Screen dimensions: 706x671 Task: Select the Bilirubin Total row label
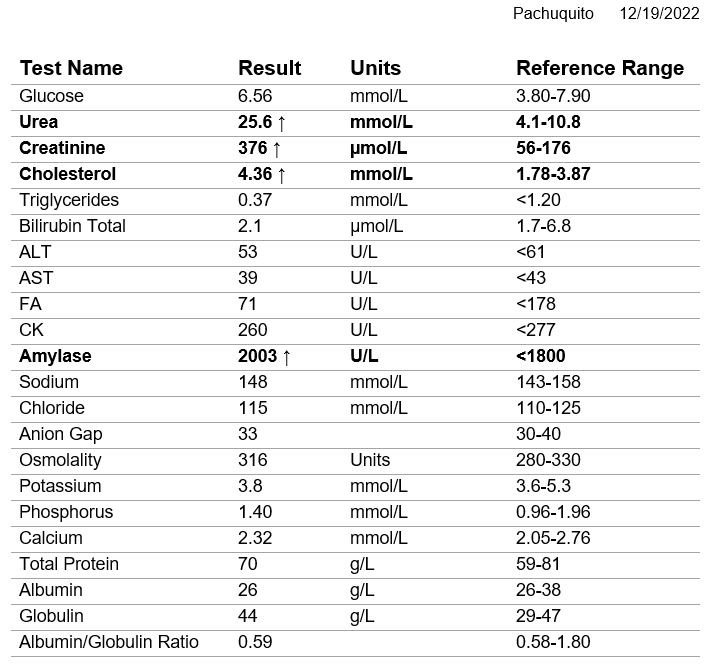tap(73, 226)
